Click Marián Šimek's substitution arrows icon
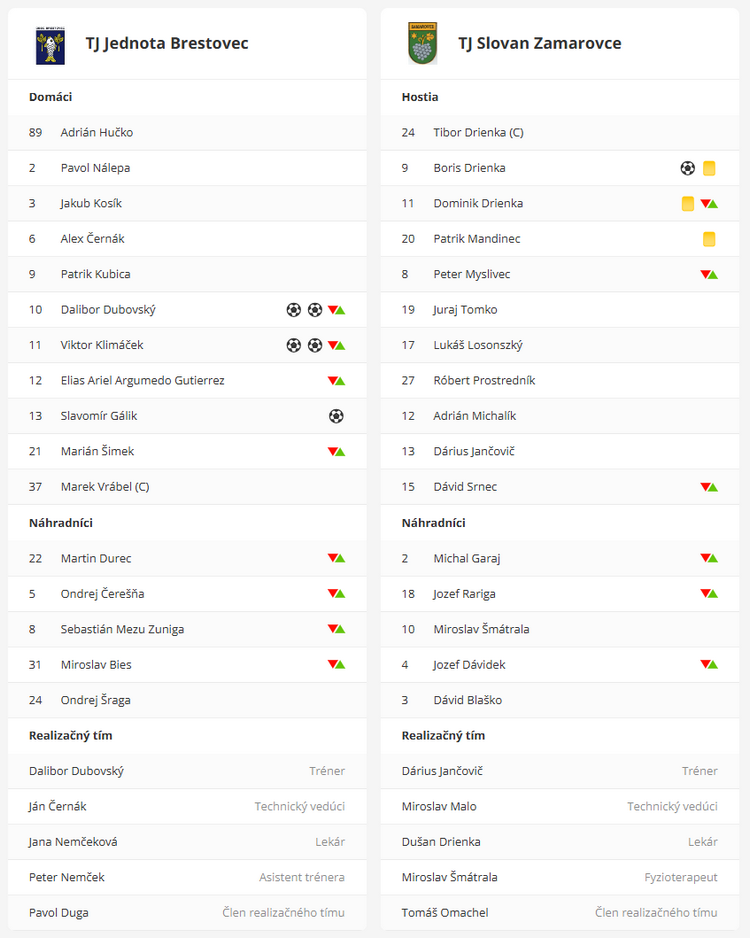750x938 pixels. point(336,451)
